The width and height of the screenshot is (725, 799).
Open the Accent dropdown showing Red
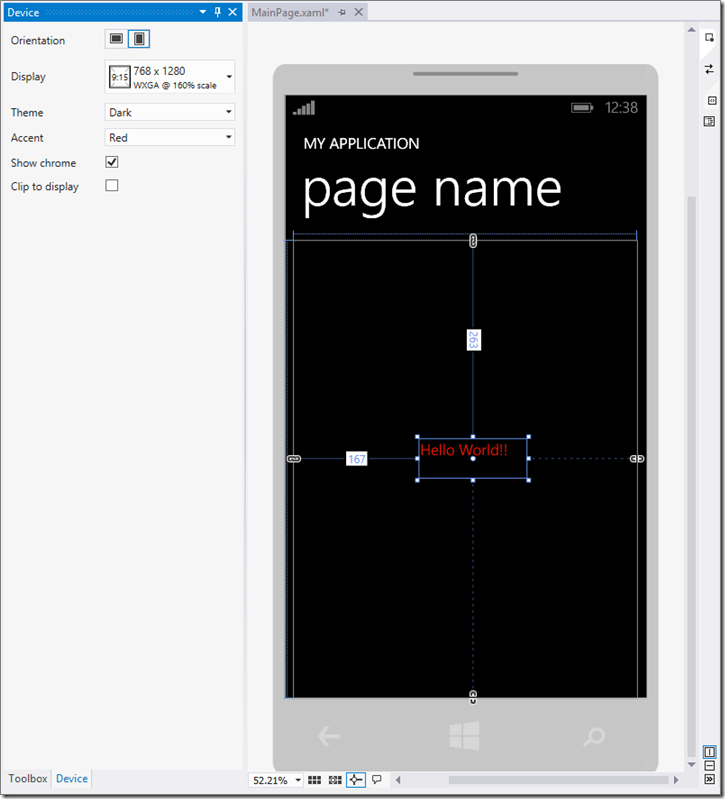170,138
